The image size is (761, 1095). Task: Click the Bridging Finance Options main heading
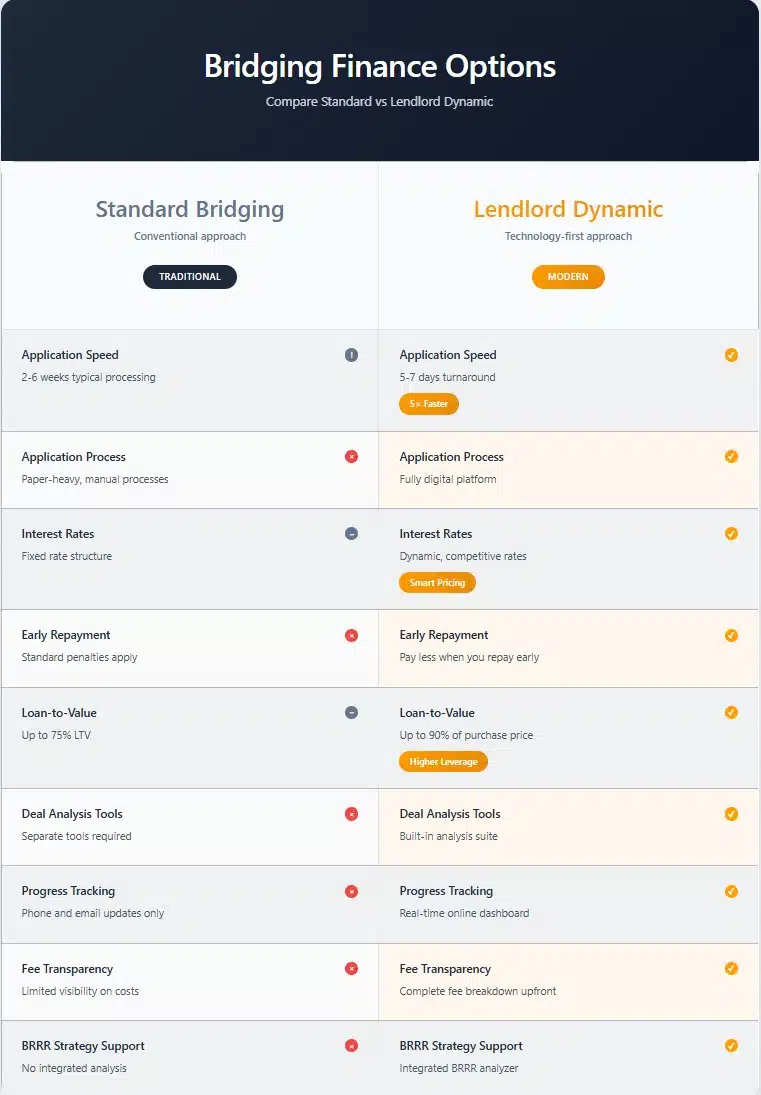click(x=380, y=66)
